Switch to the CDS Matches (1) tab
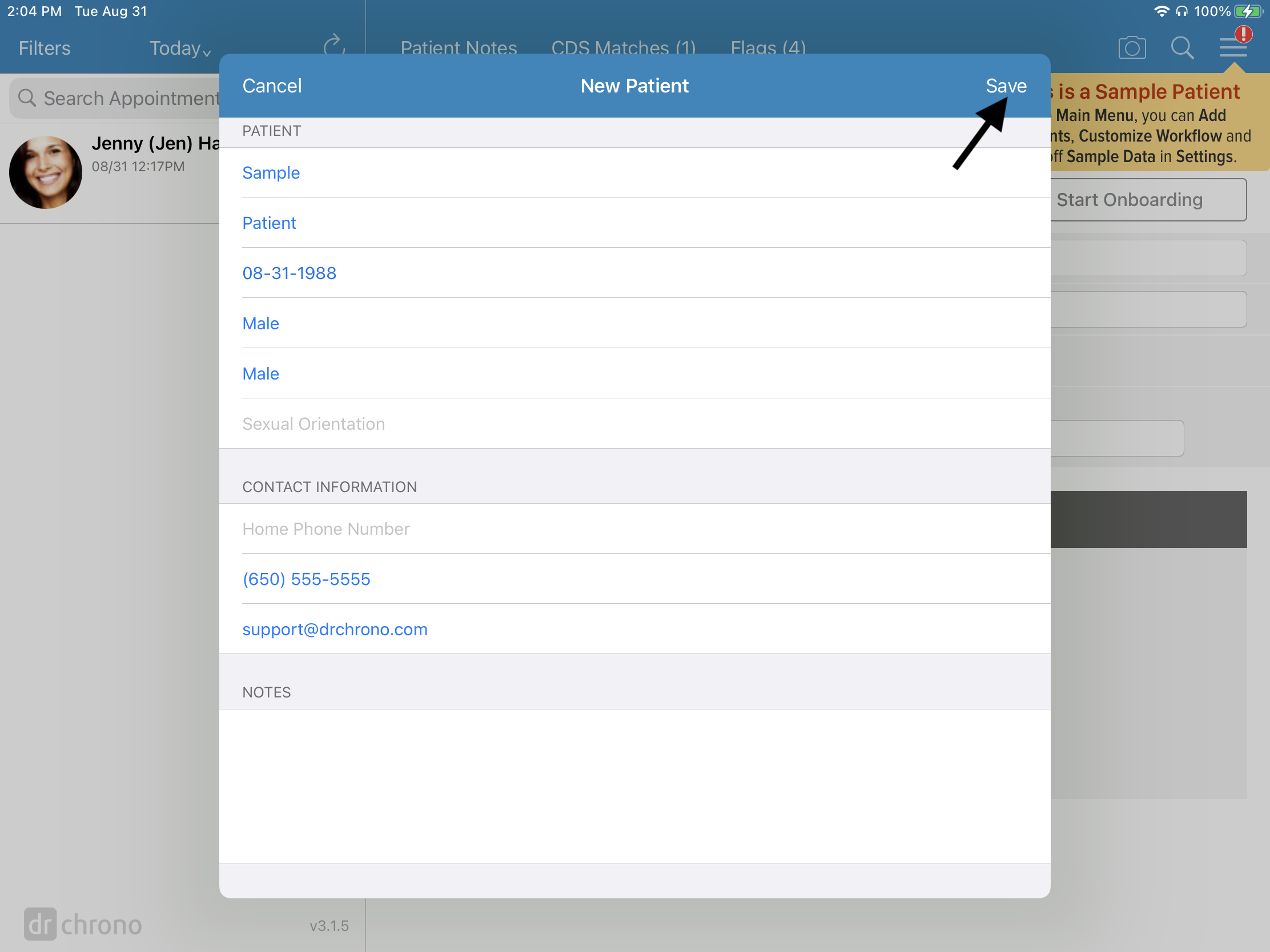 point(624,47)
